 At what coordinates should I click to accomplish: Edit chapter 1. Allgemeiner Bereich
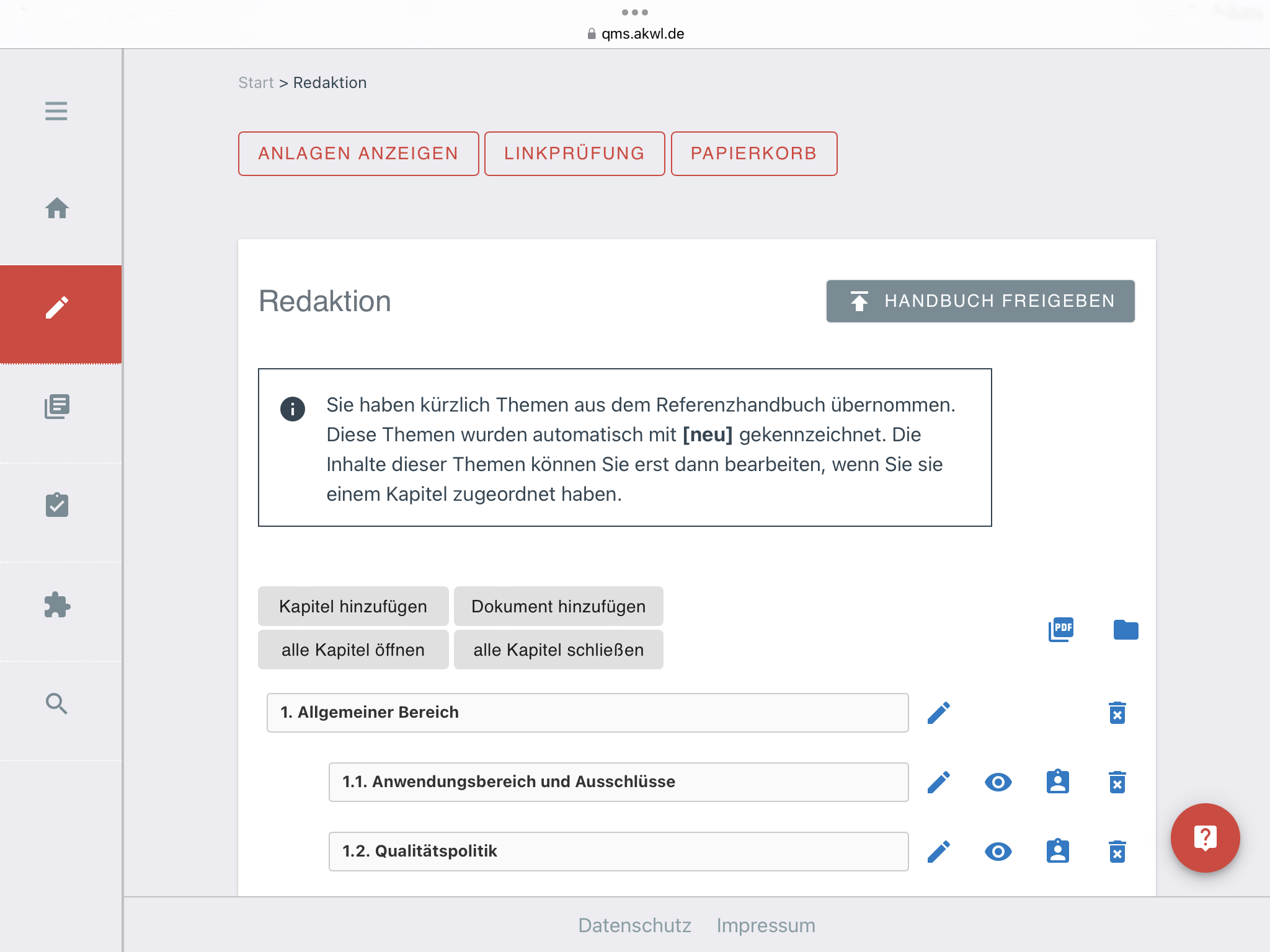tap(939, 713)
